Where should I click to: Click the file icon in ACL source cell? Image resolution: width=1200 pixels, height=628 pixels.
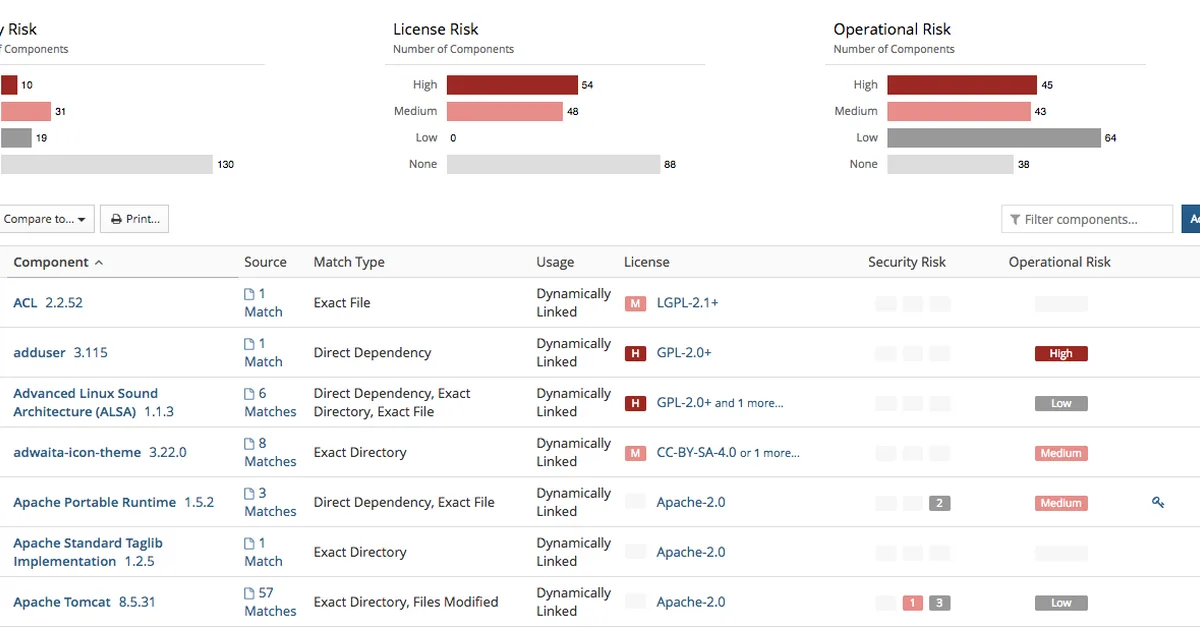250,294
